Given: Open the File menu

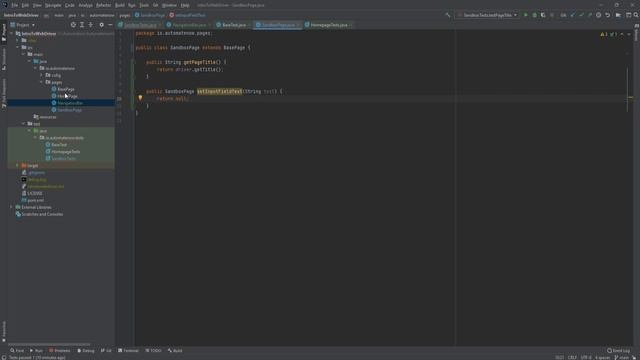Looking at the screenshot, I should [15, 5].
